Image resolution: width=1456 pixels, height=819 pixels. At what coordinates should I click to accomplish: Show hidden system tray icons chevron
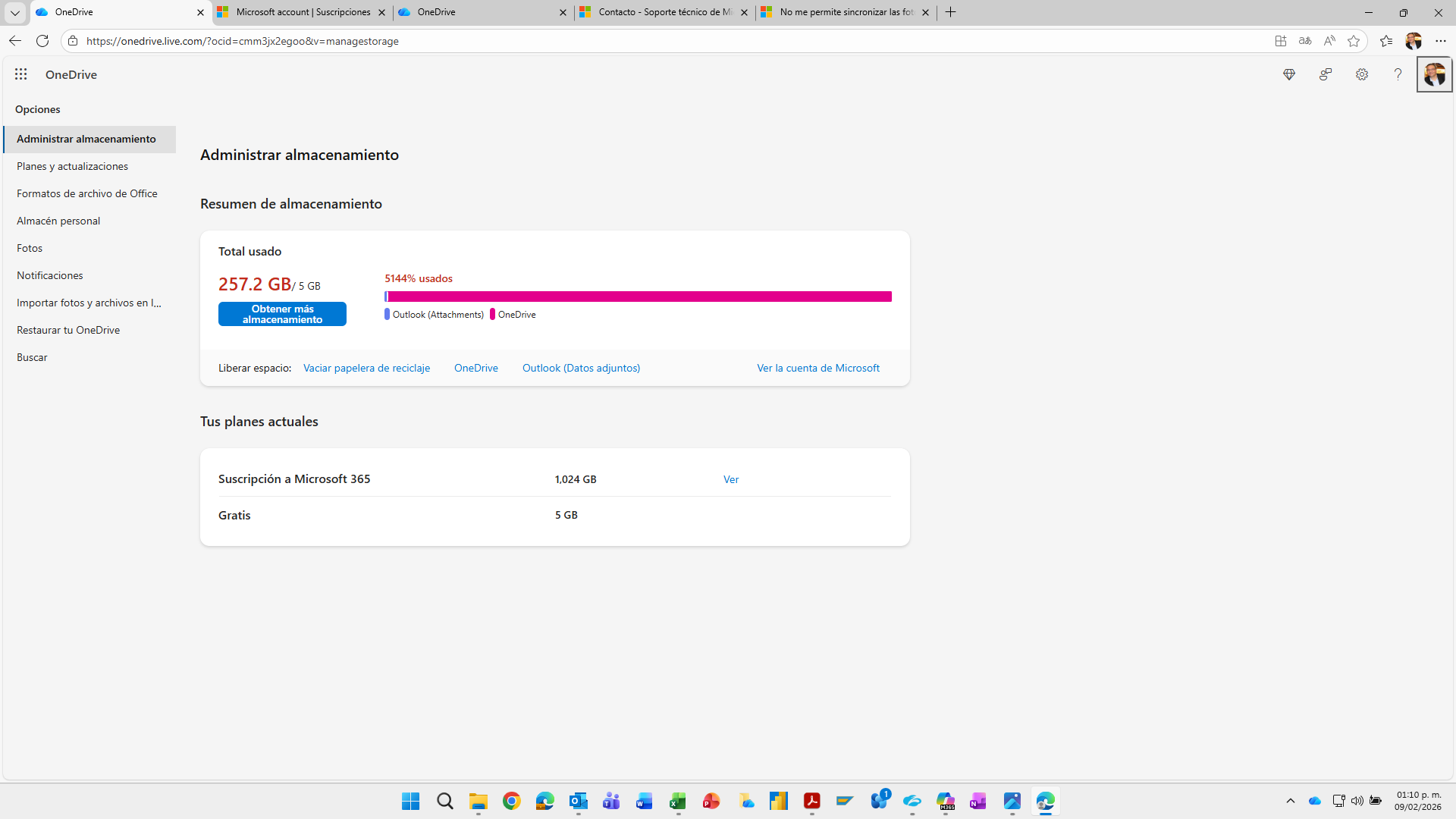(1291, 801)
